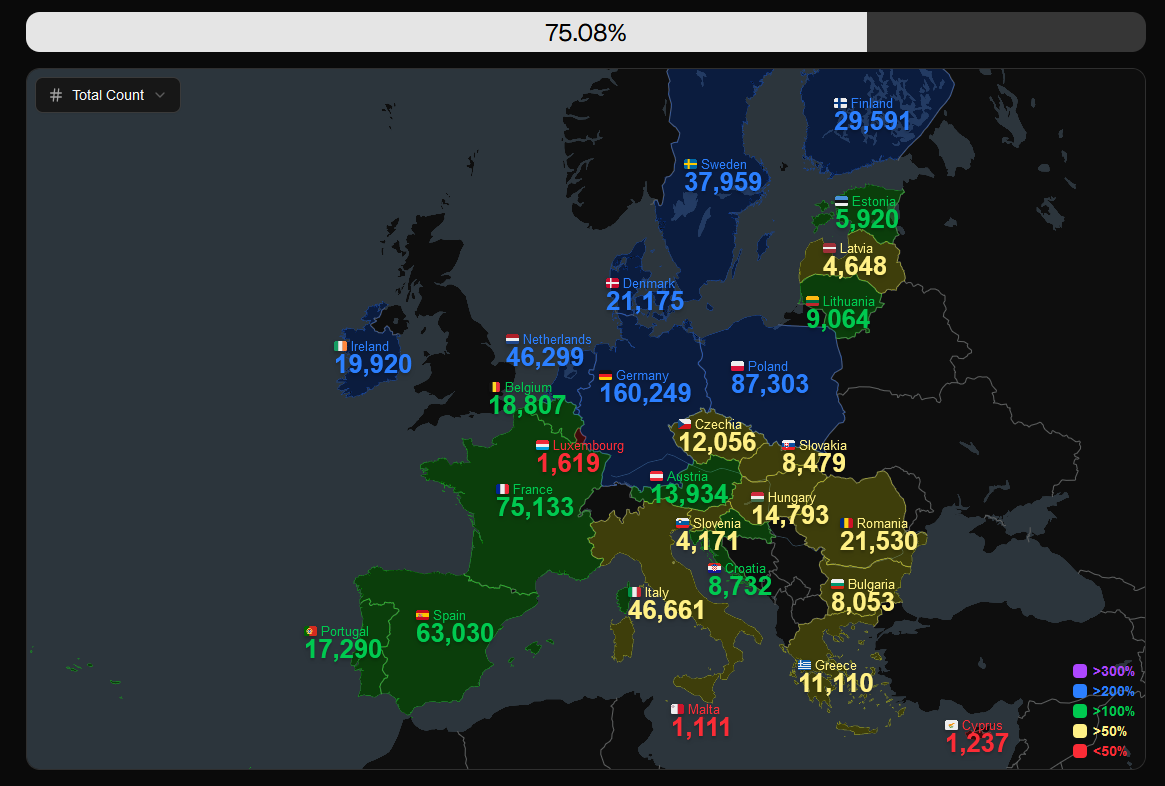This screenshot has height=786, width=1165.
Task: Click Belgium's count 18,807
Action: pyautogui.click(x=528, y=405)
